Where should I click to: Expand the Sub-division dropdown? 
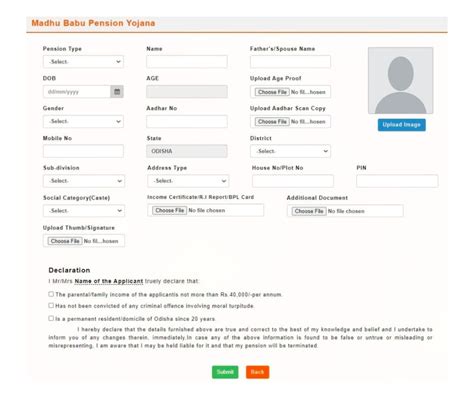tap(84, 181)
